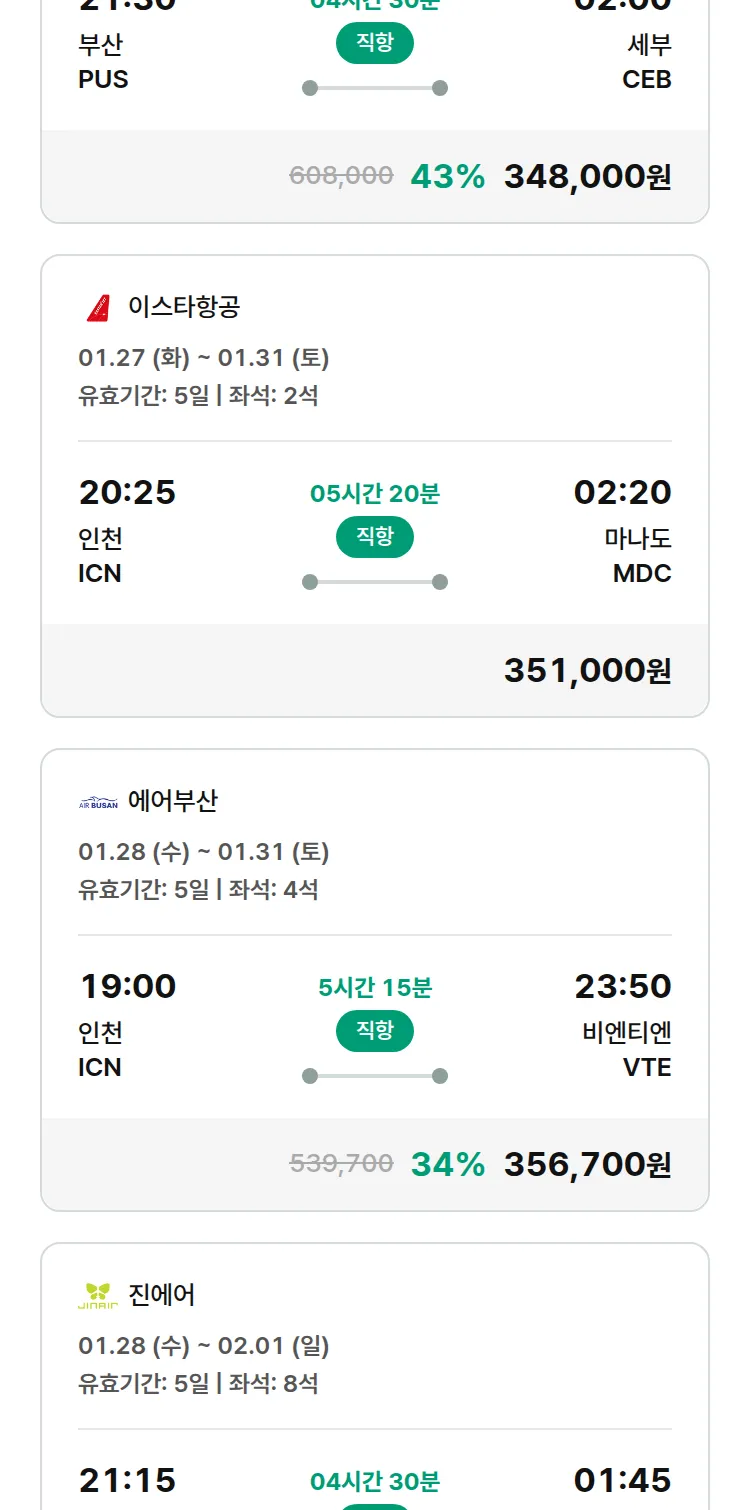The image size is (750, 1510).
Task: Click the 23:50 Vientiane arrival time
Action: pyautogui.click(x=622, y=987)
